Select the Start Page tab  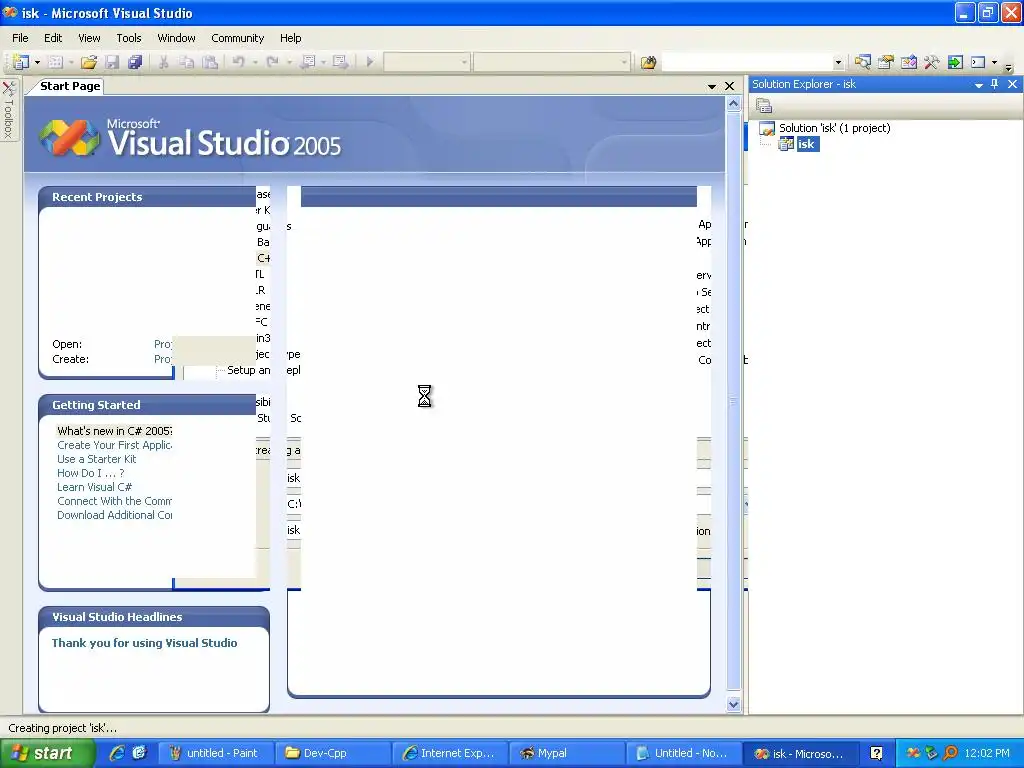(x=70, y=86)
